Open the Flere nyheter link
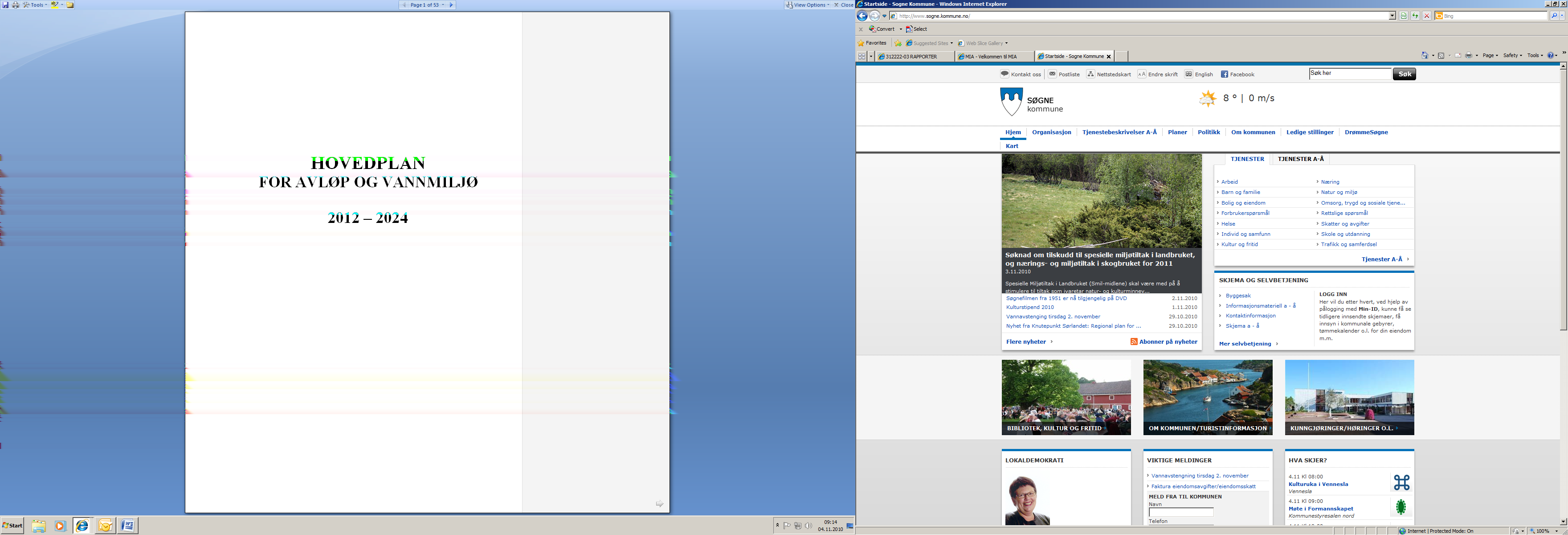1568x535 pixels. [1026, 342]
